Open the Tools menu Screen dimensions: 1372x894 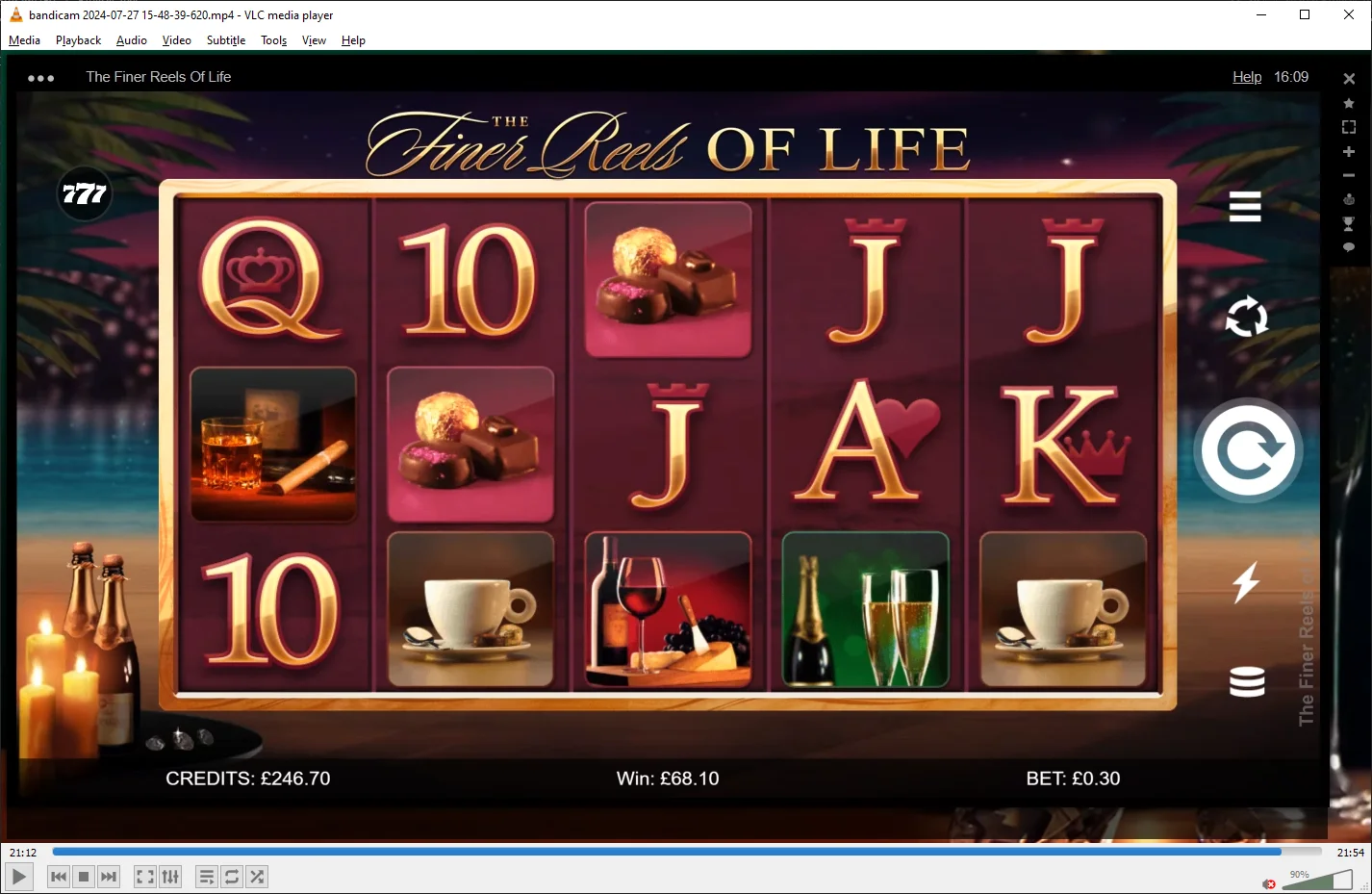click(x=274, y=40)
